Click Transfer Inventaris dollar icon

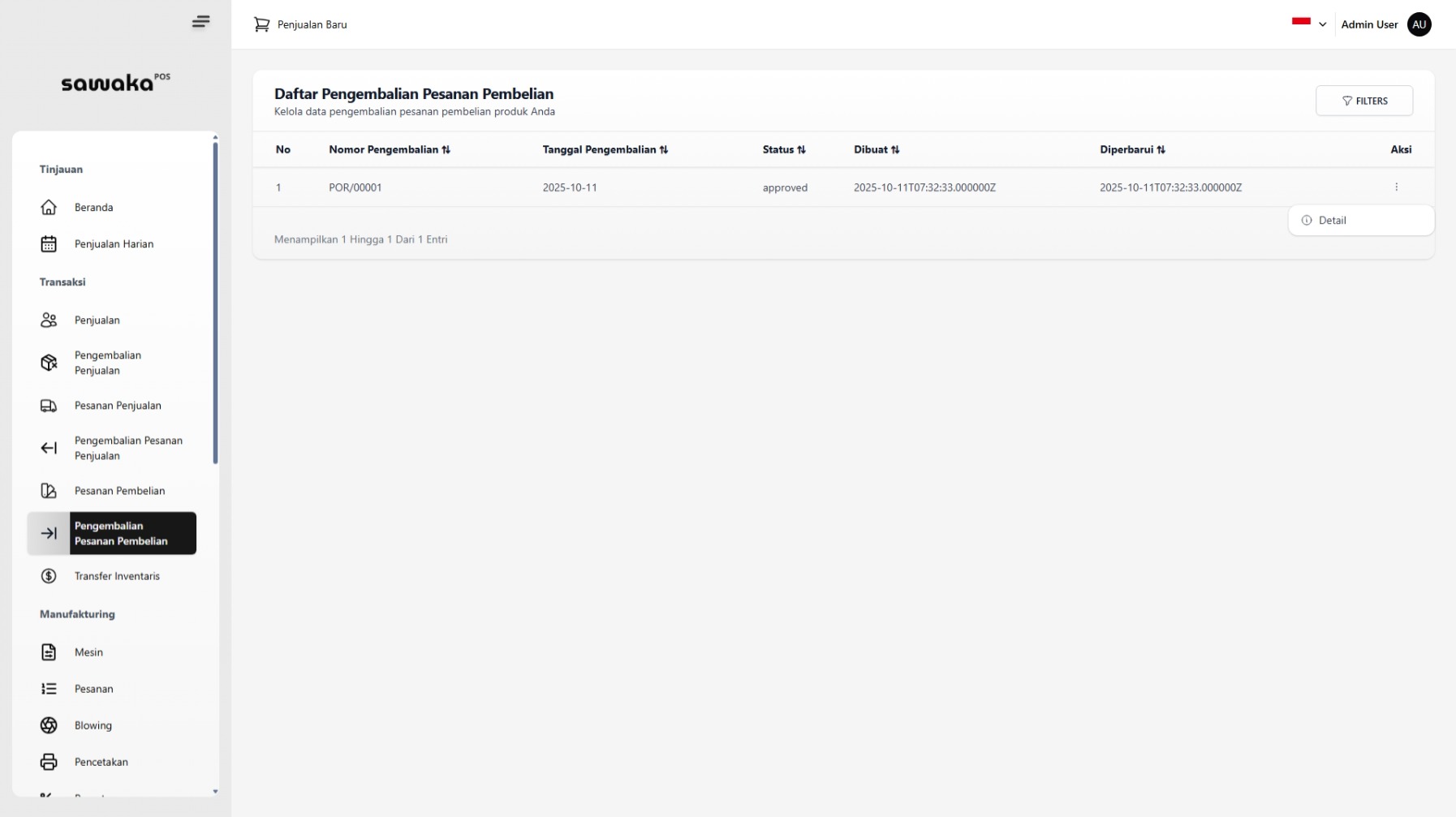coord(49,576)
